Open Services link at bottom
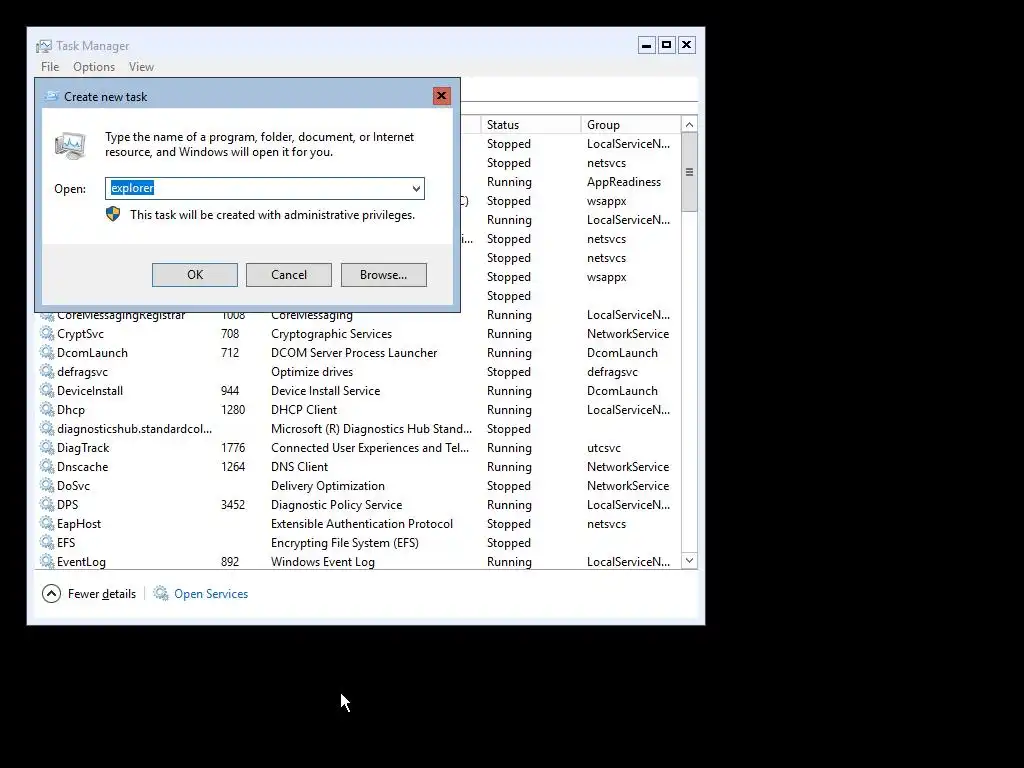1024x768 pixels. tap(211, 594)
